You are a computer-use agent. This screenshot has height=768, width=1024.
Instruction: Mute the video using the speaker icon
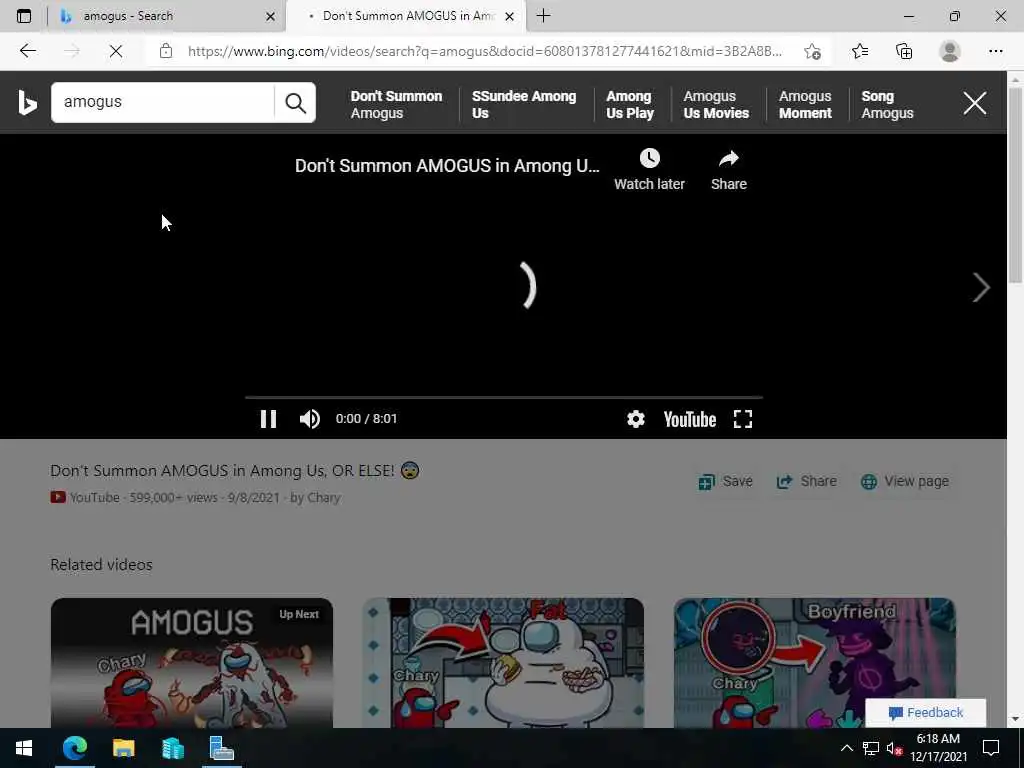[x=310, y=419]
